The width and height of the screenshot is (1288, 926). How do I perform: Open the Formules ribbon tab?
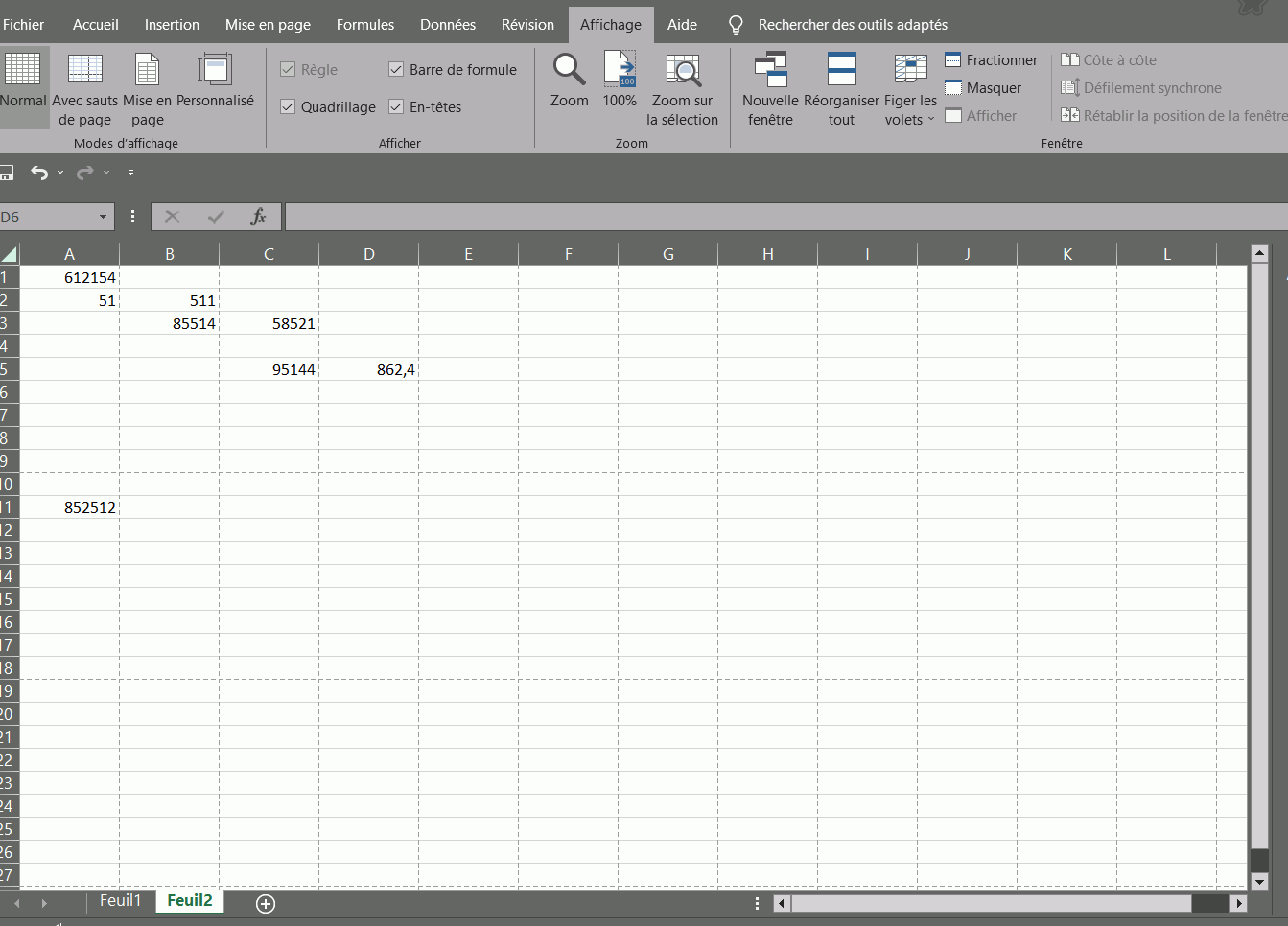[x=364, y=25]
